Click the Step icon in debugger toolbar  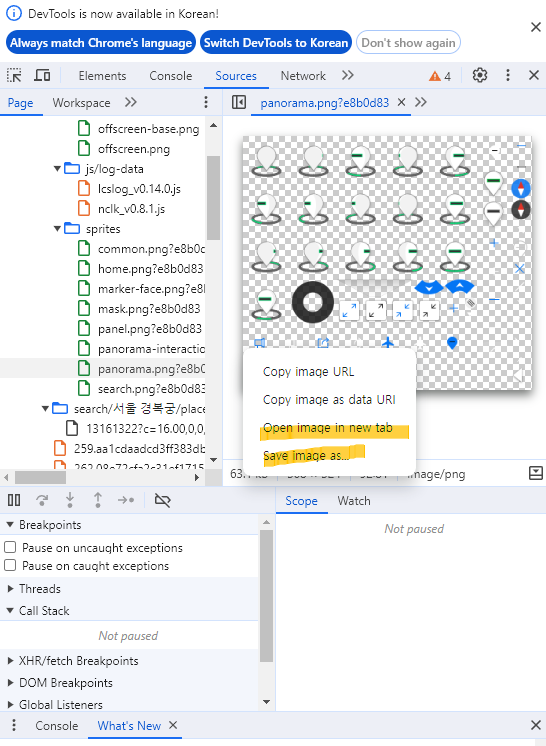point(126,500)
